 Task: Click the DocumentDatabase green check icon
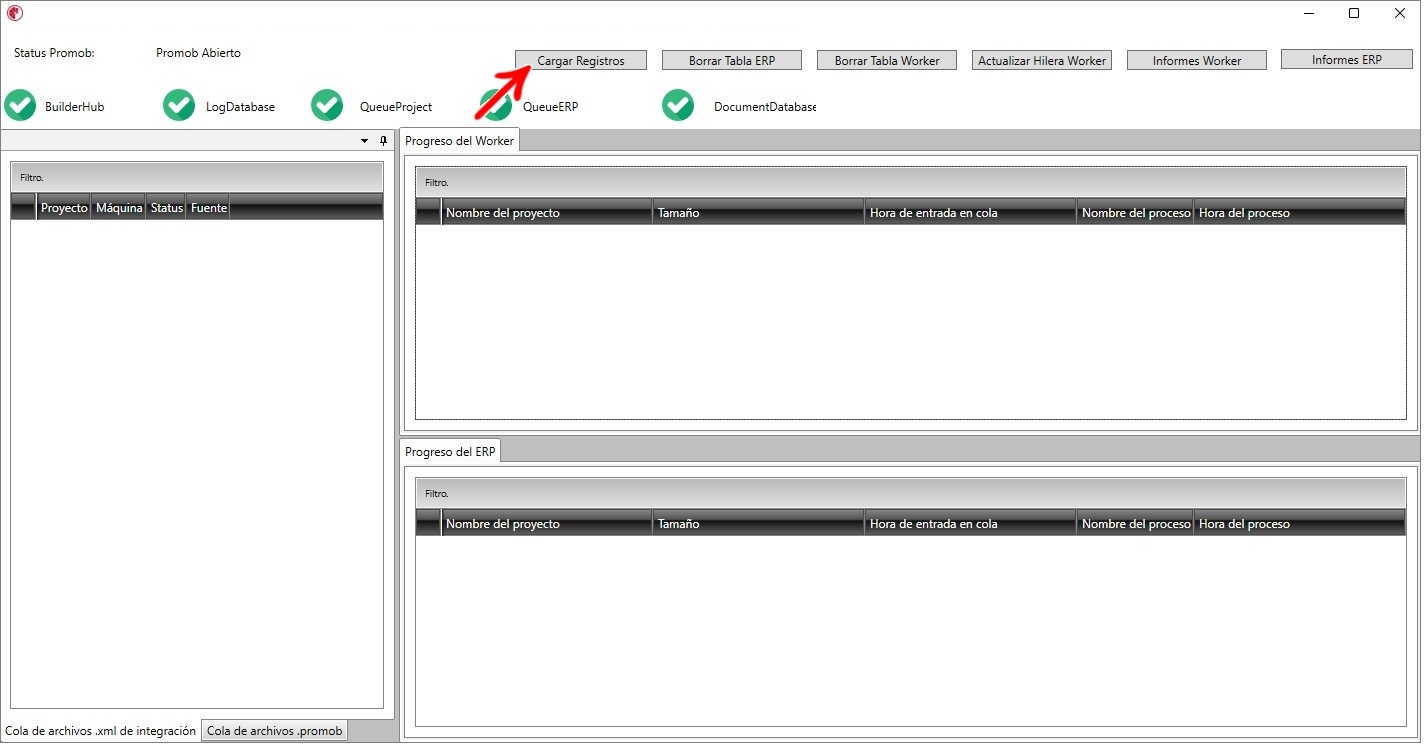pyautogui.click(x=678, y=106)
